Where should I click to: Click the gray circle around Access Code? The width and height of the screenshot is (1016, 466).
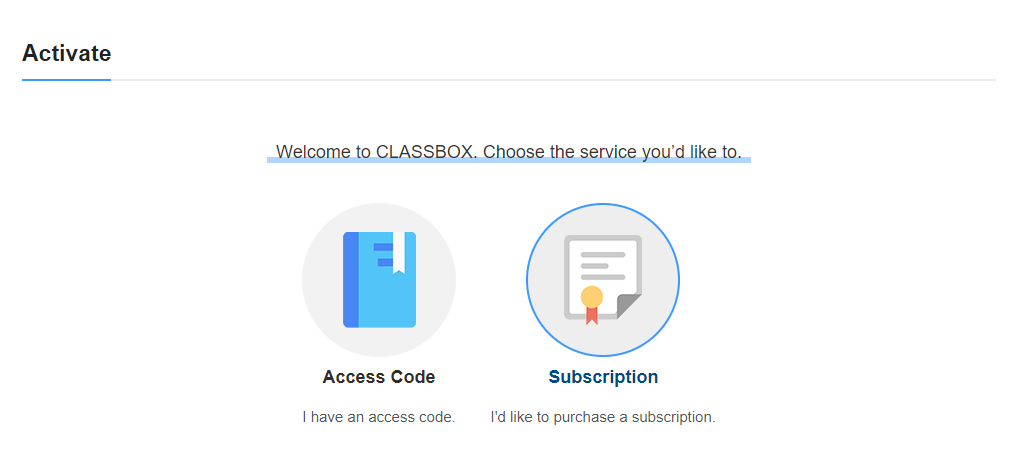click(x=379, y=279)
